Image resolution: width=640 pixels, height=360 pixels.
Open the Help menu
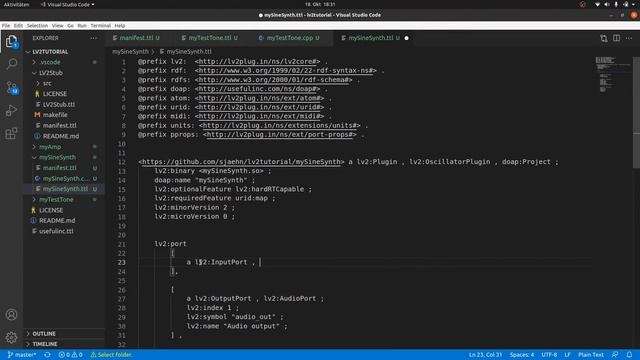click(120, 25)
